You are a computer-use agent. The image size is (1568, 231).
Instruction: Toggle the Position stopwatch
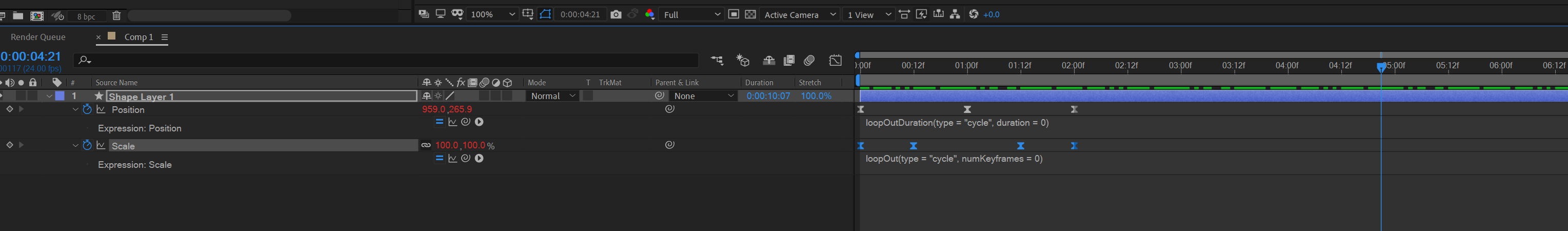click(87, 109)
